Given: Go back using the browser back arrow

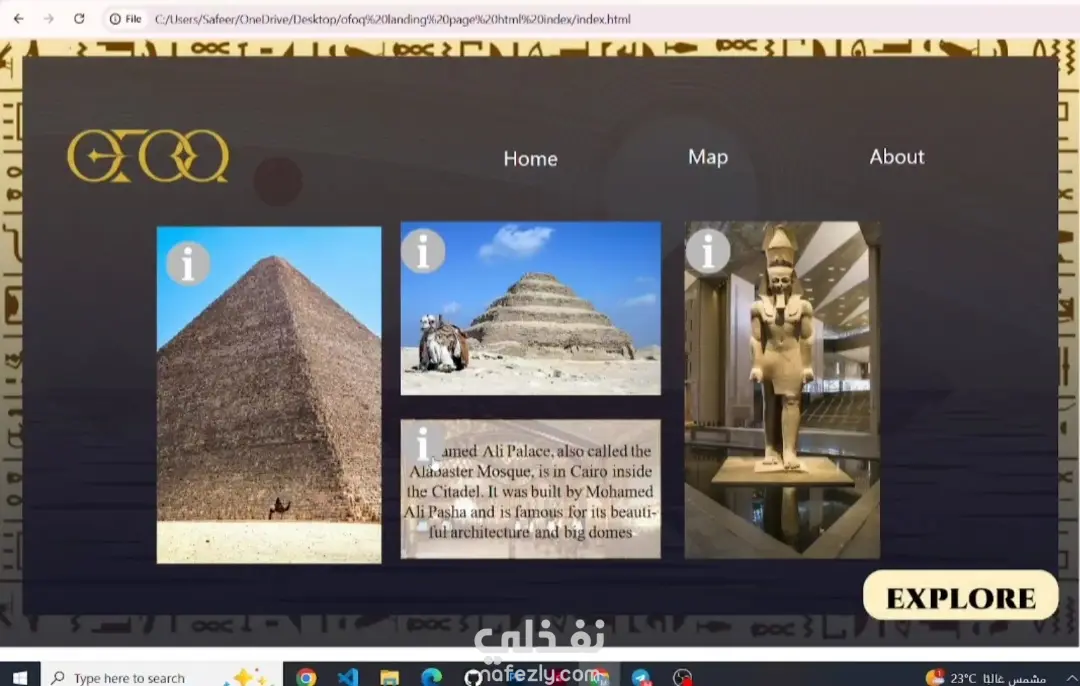Looking at the screenshot, I should pyautogui.click(x=19, y=19).
